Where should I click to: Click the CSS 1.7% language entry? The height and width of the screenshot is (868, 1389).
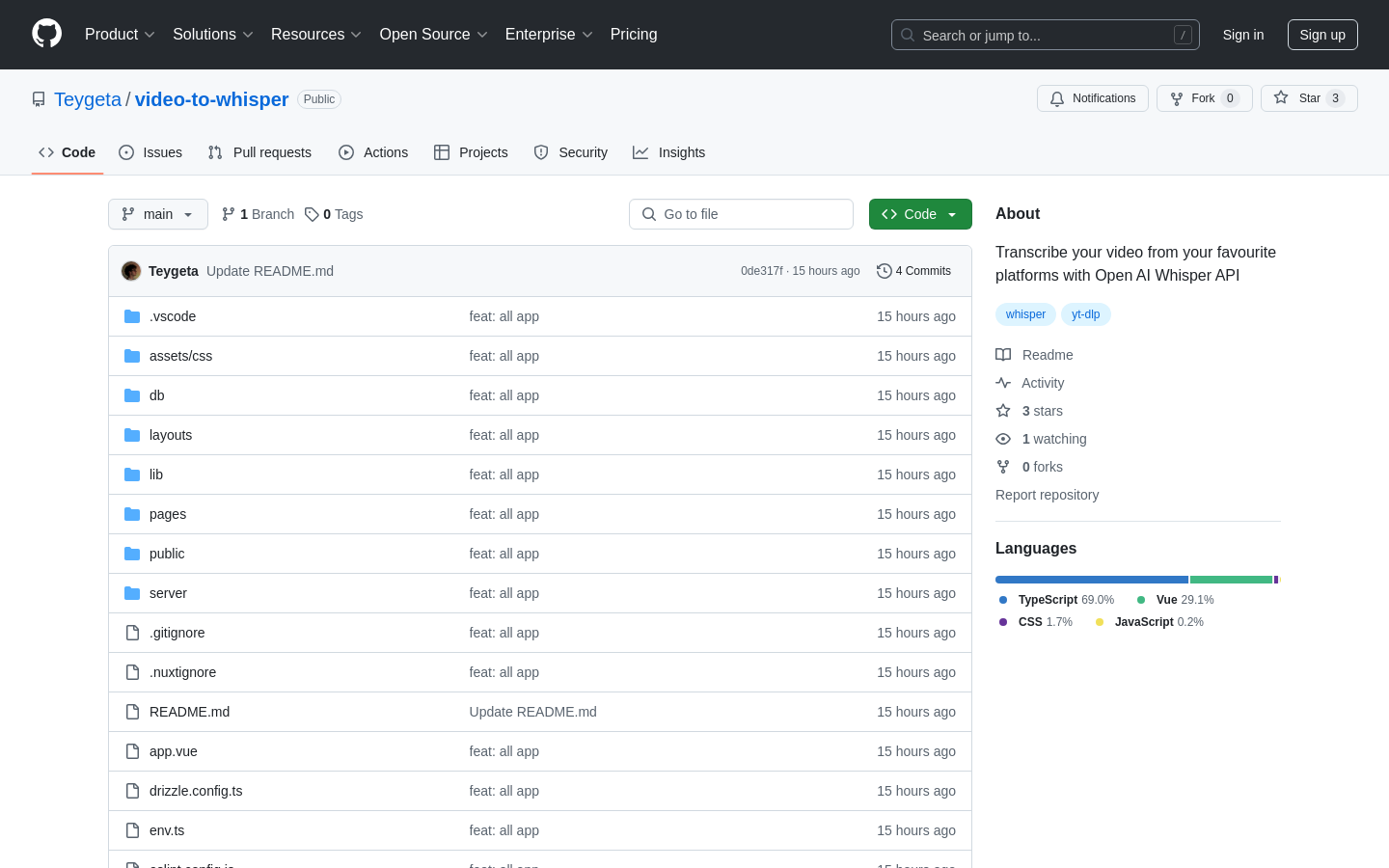tap(1035, 622)
